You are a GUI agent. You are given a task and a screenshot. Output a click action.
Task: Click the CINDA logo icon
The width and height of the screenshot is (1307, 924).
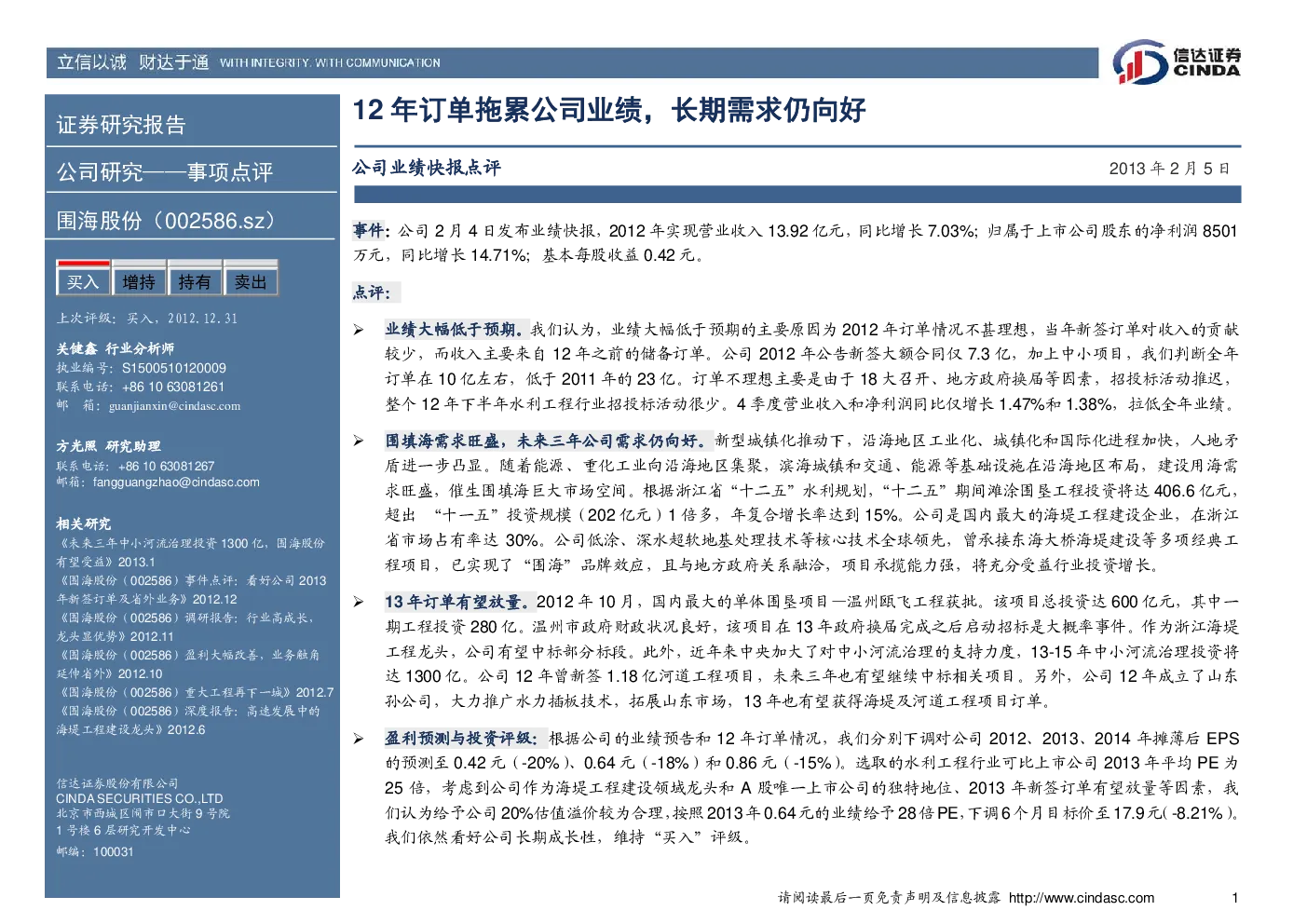coord(1140,62)
